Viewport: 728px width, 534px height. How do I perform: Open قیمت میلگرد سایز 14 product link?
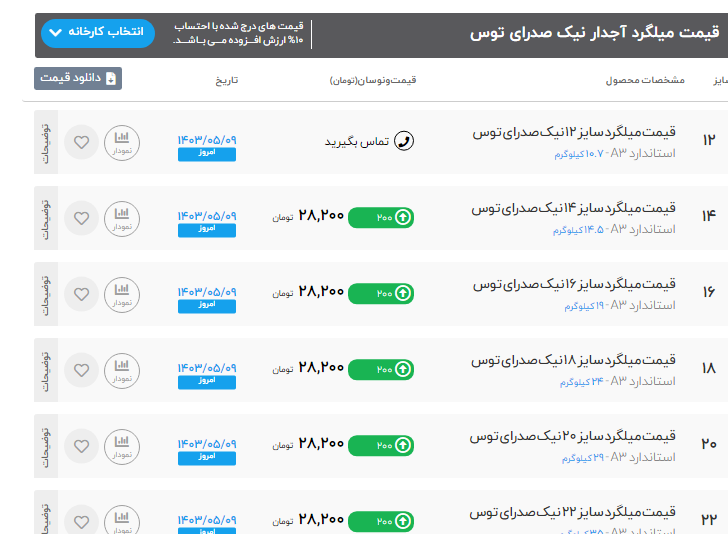pos(574,208)
